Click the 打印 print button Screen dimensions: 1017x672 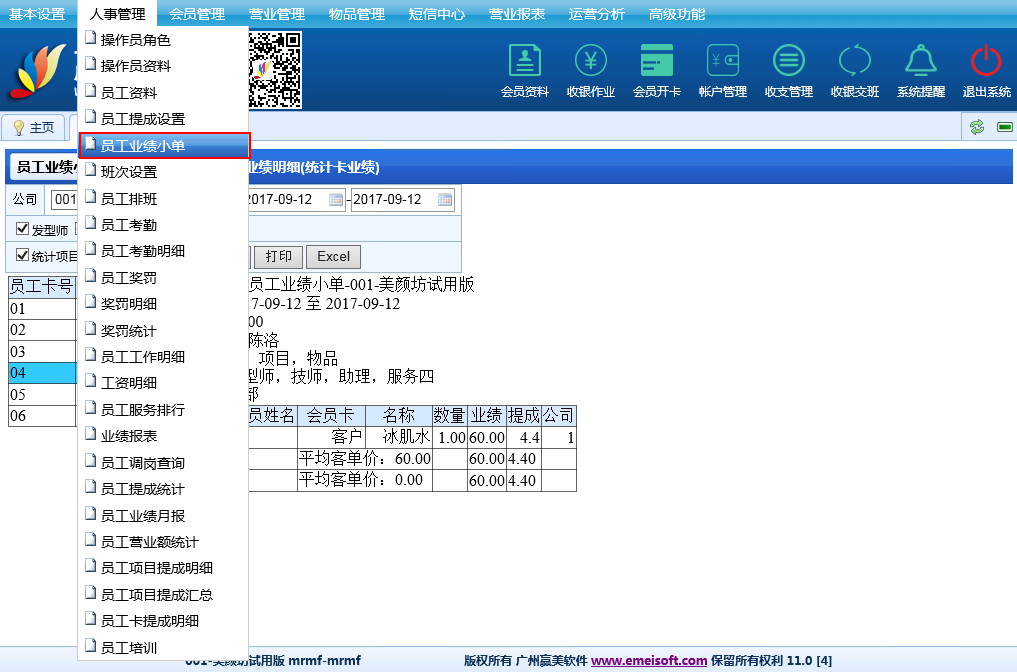point(278,257)
